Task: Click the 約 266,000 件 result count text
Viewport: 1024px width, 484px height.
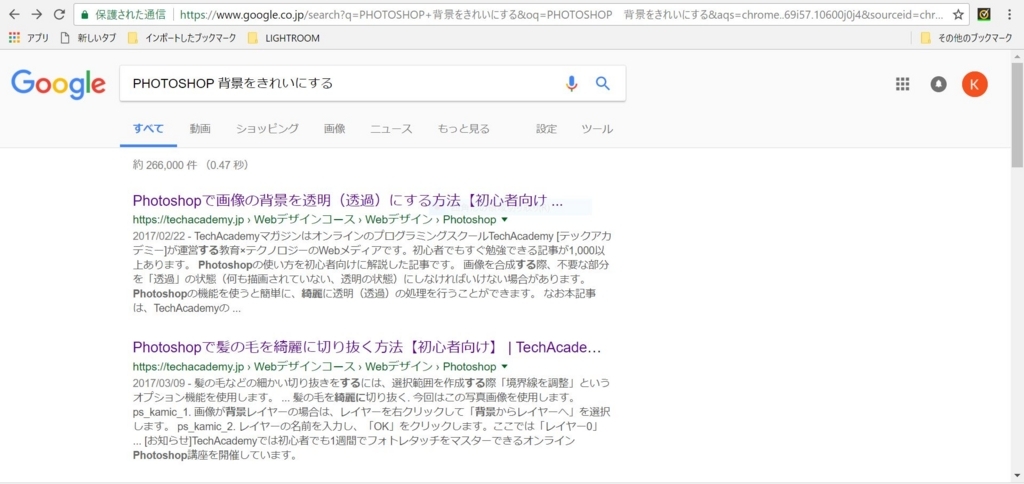Action: tap(165, 165)
